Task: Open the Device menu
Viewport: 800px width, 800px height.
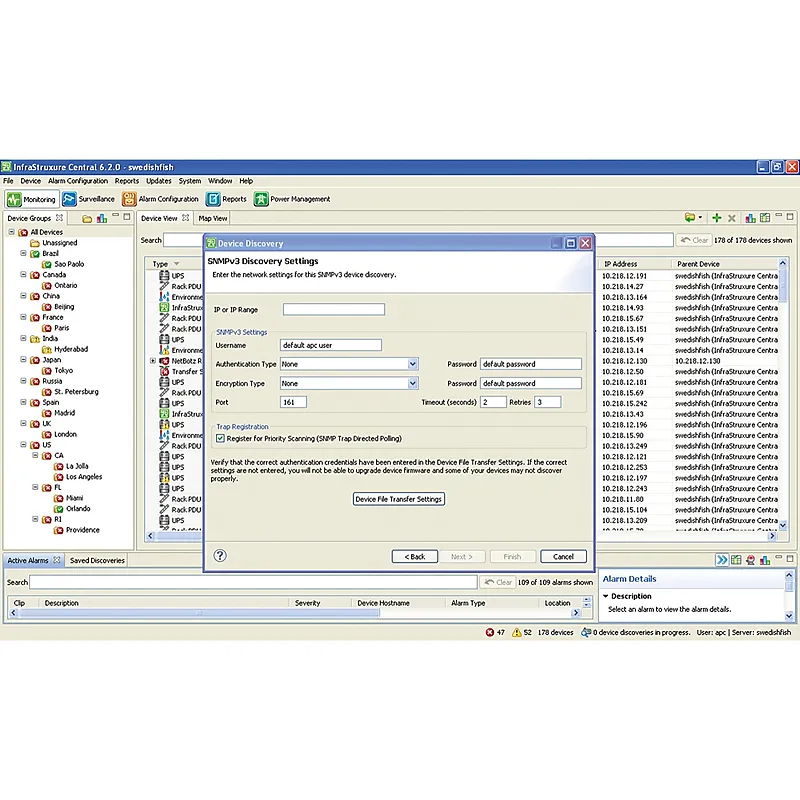Action: point(31,181)
